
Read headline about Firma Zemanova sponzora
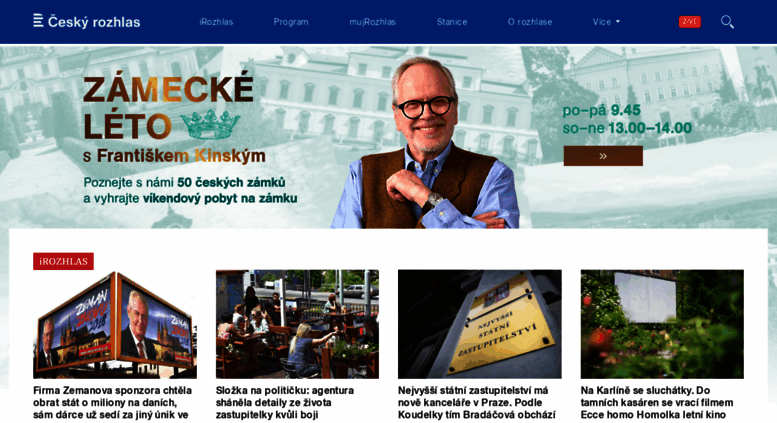(x=113, y=403)
